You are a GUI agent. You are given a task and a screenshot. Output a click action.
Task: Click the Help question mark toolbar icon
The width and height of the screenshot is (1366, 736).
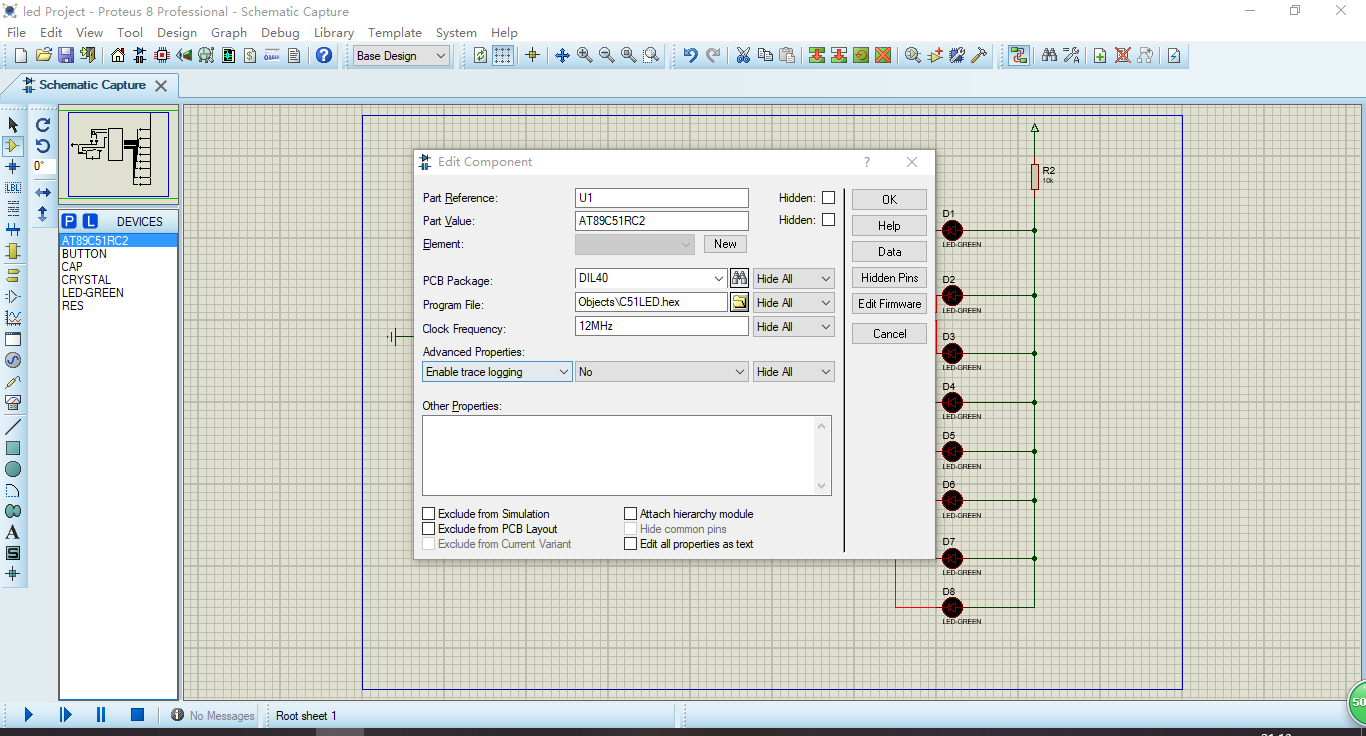pos(324,55)
